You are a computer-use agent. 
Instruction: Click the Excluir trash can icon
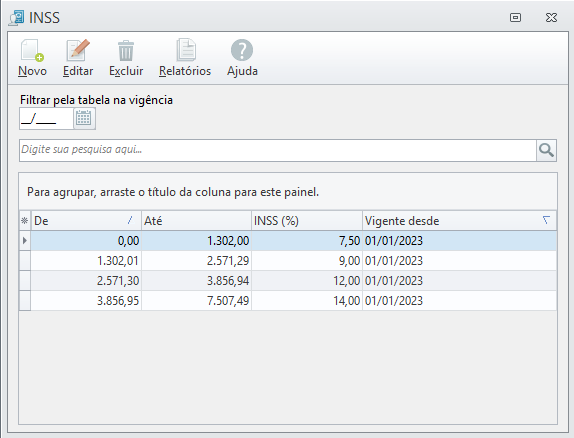tap(126, 51)
